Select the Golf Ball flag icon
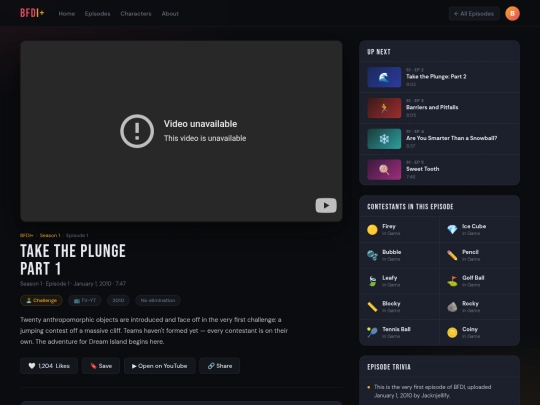Viewport: 540px width, 405px height. coord(452,281)
